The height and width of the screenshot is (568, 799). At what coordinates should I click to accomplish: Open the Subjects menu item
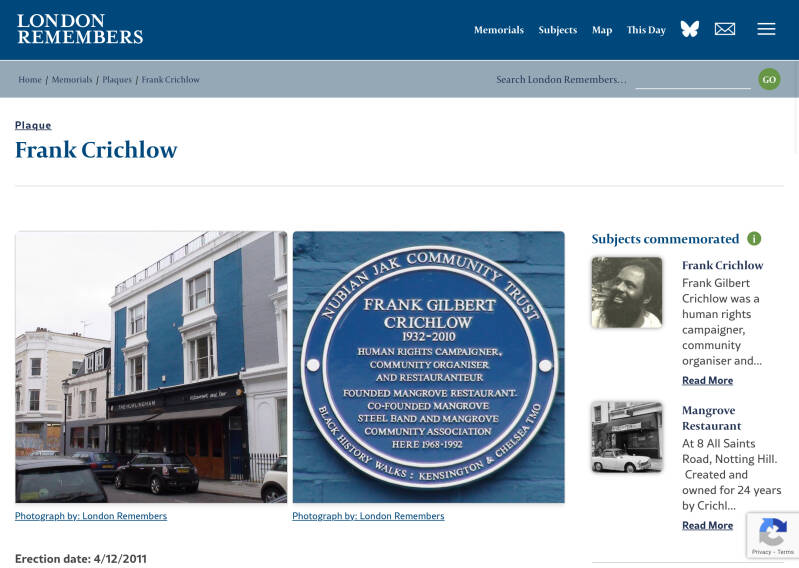[557, 30]
